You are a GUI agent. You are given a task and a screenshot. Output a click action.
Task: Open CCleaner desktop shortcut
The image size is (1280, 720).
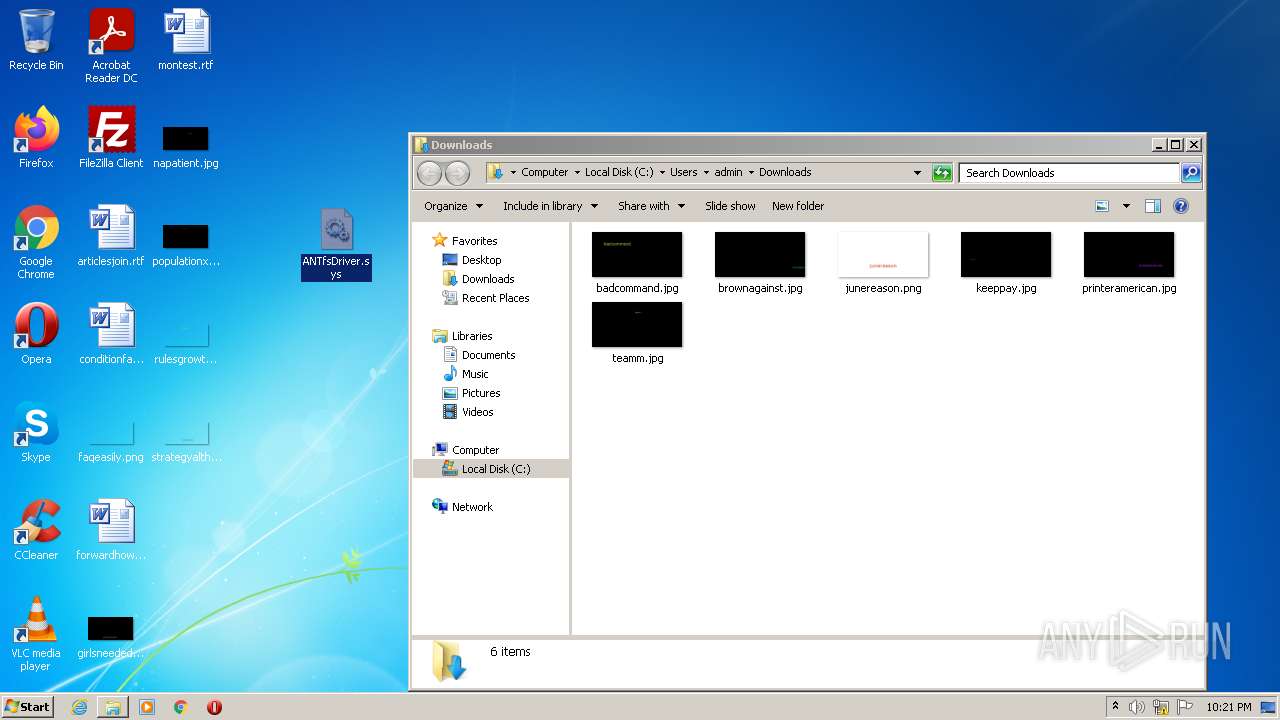pyautogui.click(x=36, y=530)
